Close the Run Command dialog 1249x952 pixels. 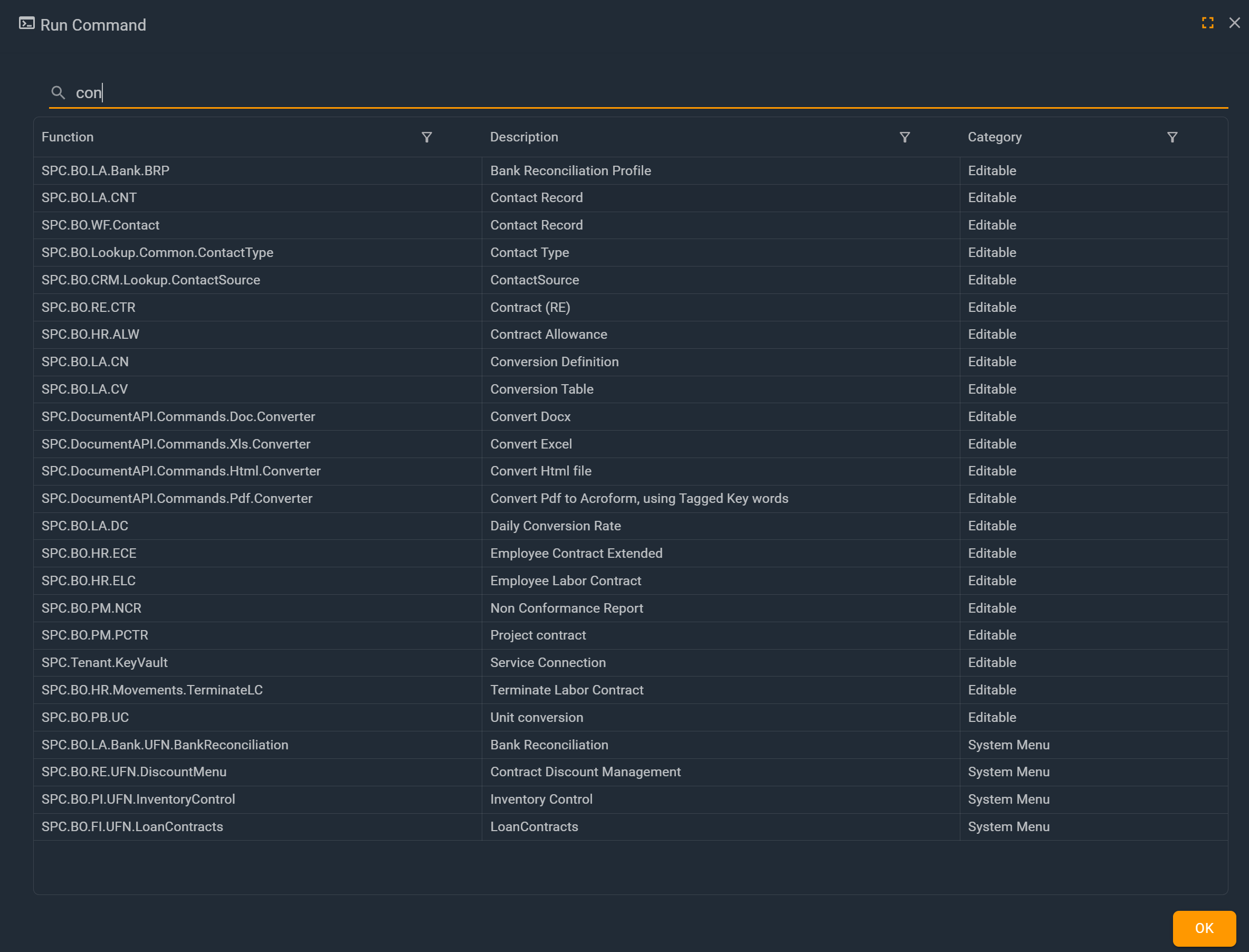(1235, 23)
